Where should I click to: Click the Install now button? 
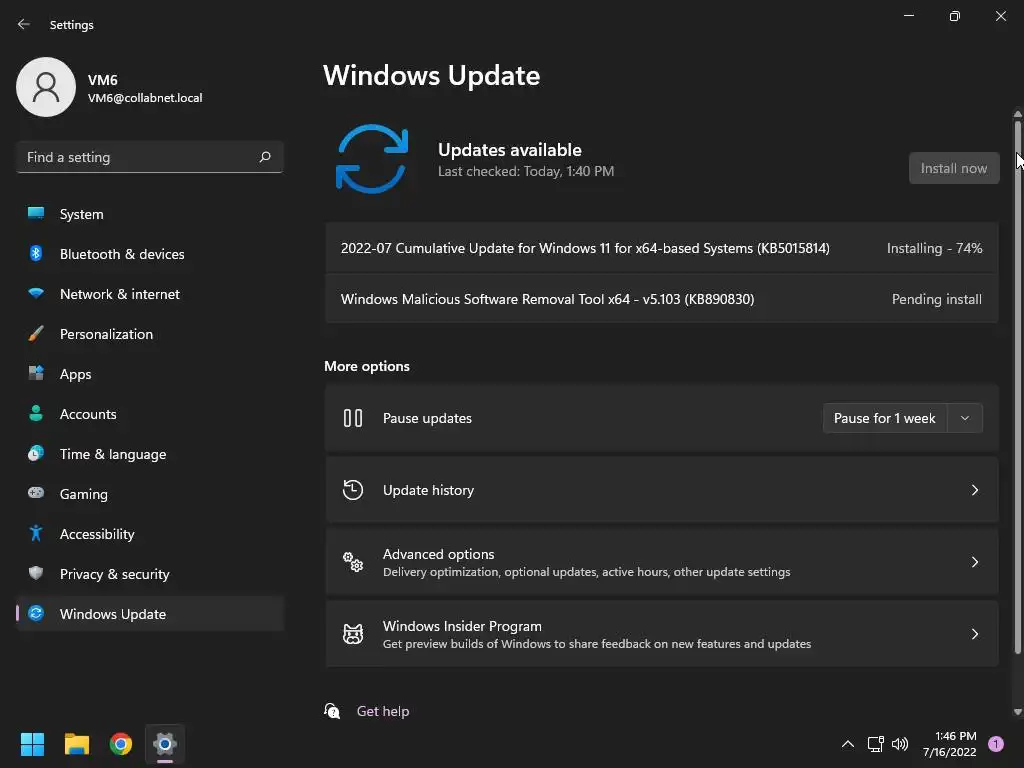coord(954,168)
